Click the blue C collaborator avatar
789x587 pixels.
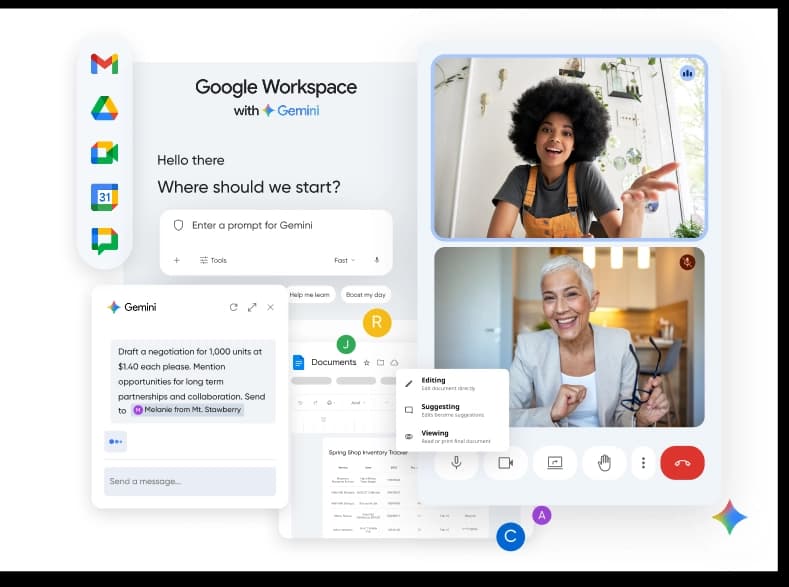coord(510,536)
